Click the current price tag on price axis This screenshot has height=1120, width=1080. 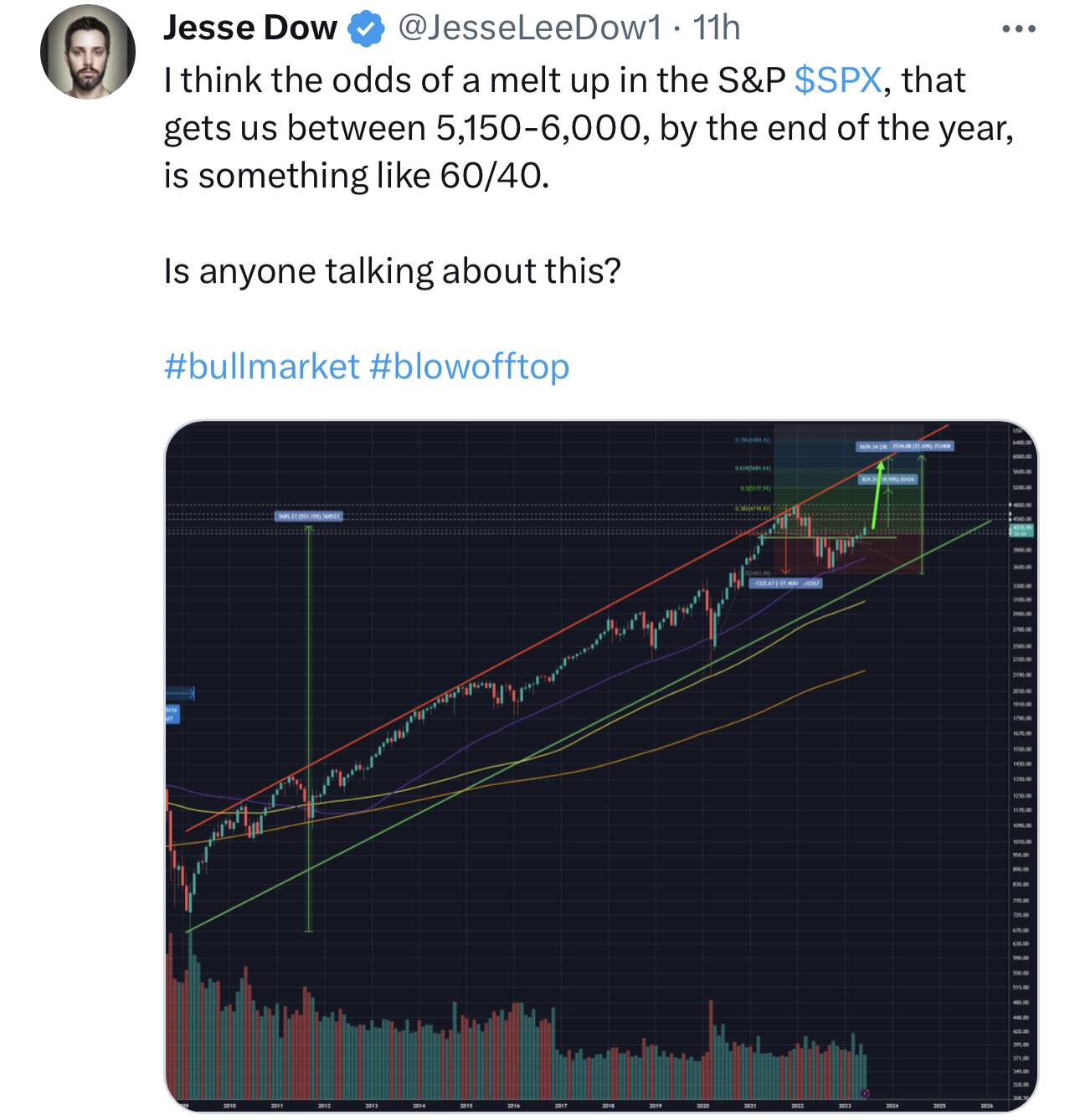click(x=1022, y=530)
